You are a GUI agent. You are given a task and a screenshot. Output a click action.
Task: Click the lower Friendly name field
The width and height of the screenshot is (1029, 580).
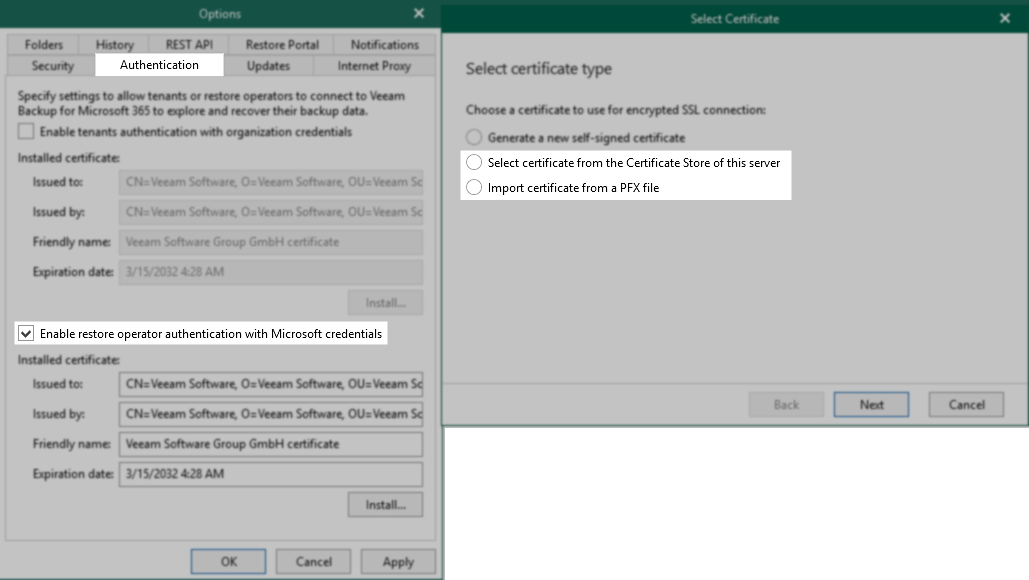pos(271,444)
